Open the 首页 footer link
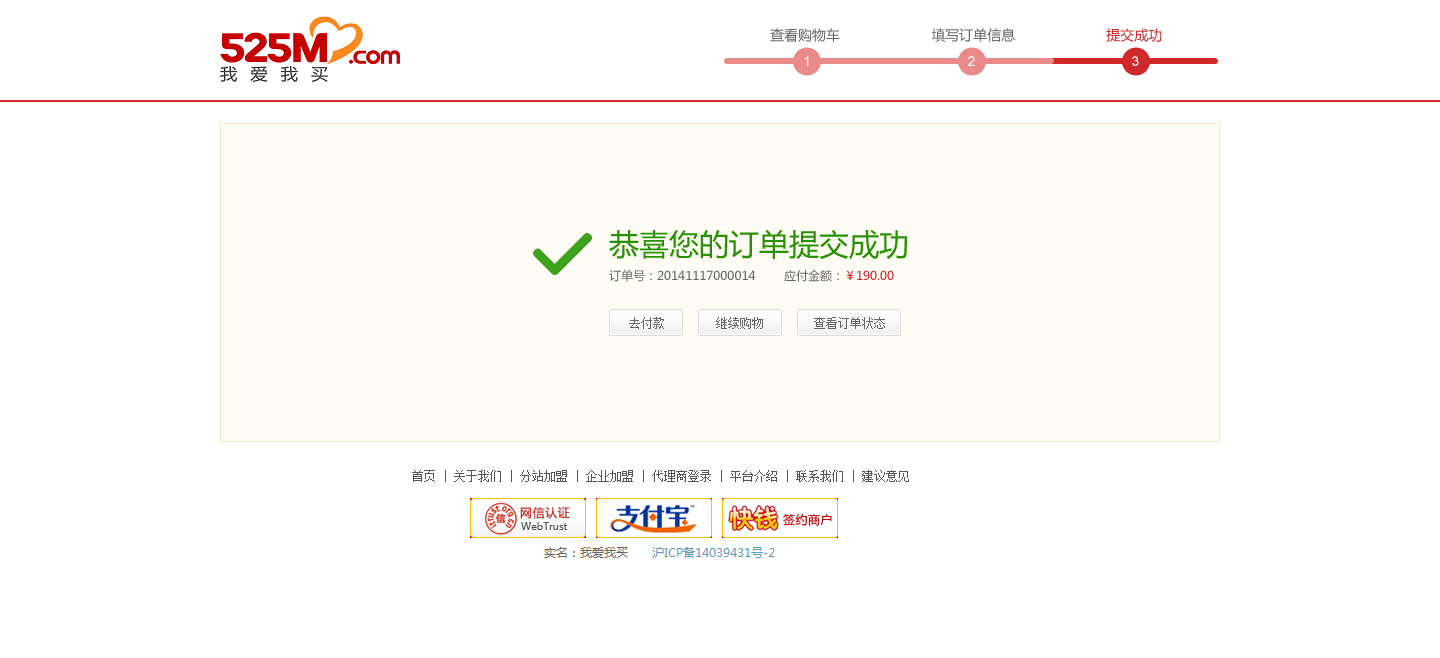 (x=424, y=476)
